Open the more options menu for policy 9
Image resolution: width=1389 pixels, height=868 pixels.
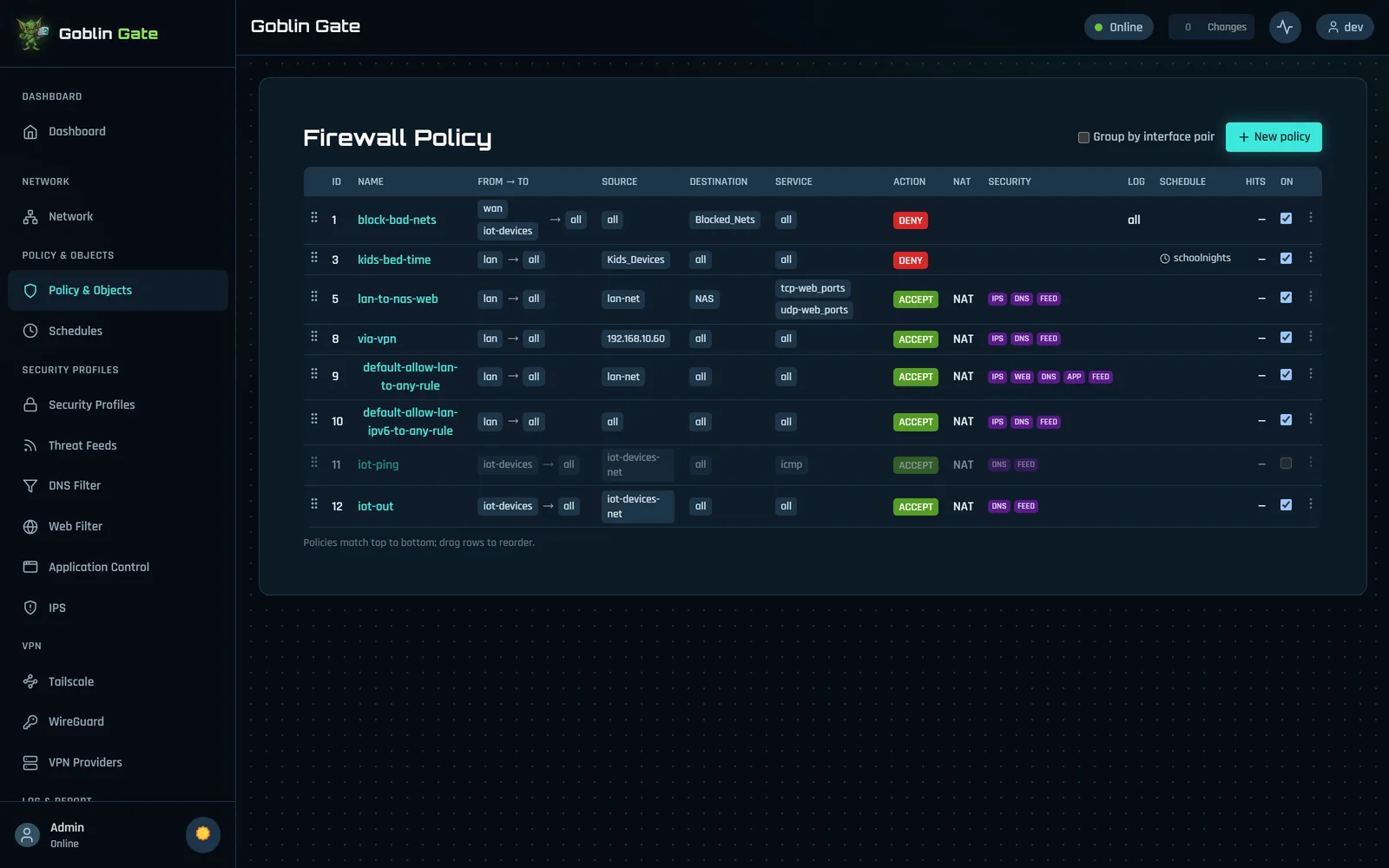[1311, 374]
